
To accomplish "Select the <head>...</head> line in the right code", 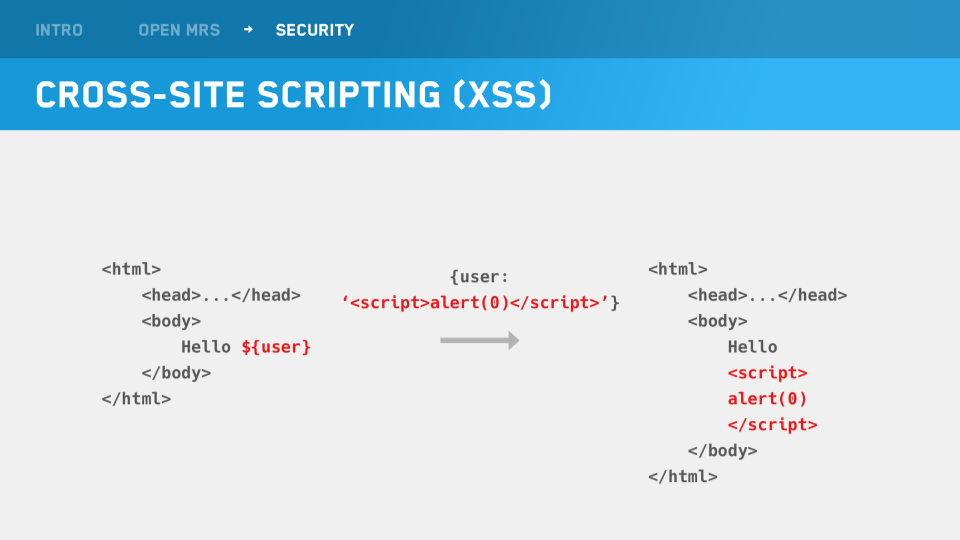I will point(767,295).
